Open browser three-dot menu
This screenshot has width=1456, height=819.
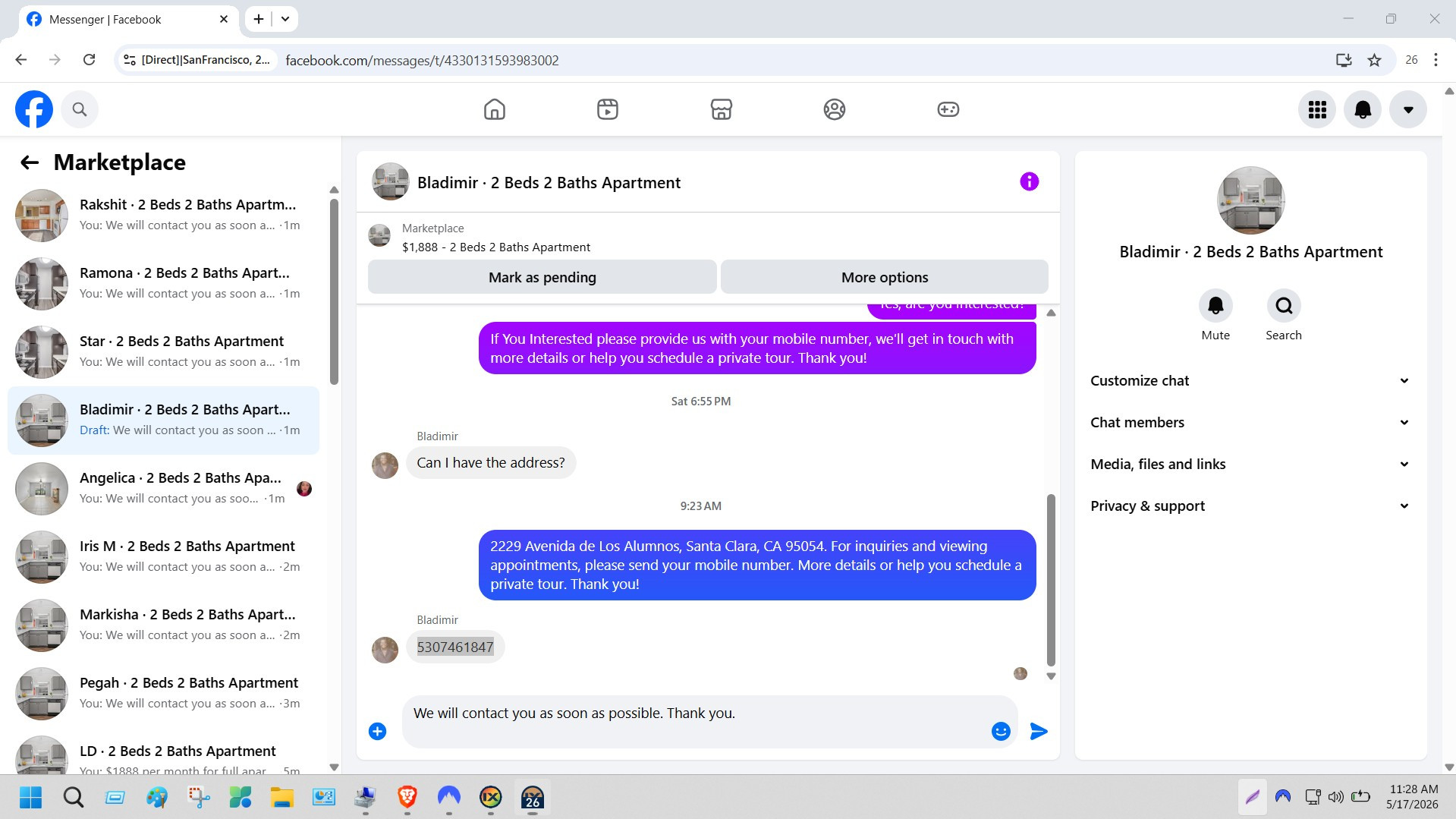click(1436, 60)
